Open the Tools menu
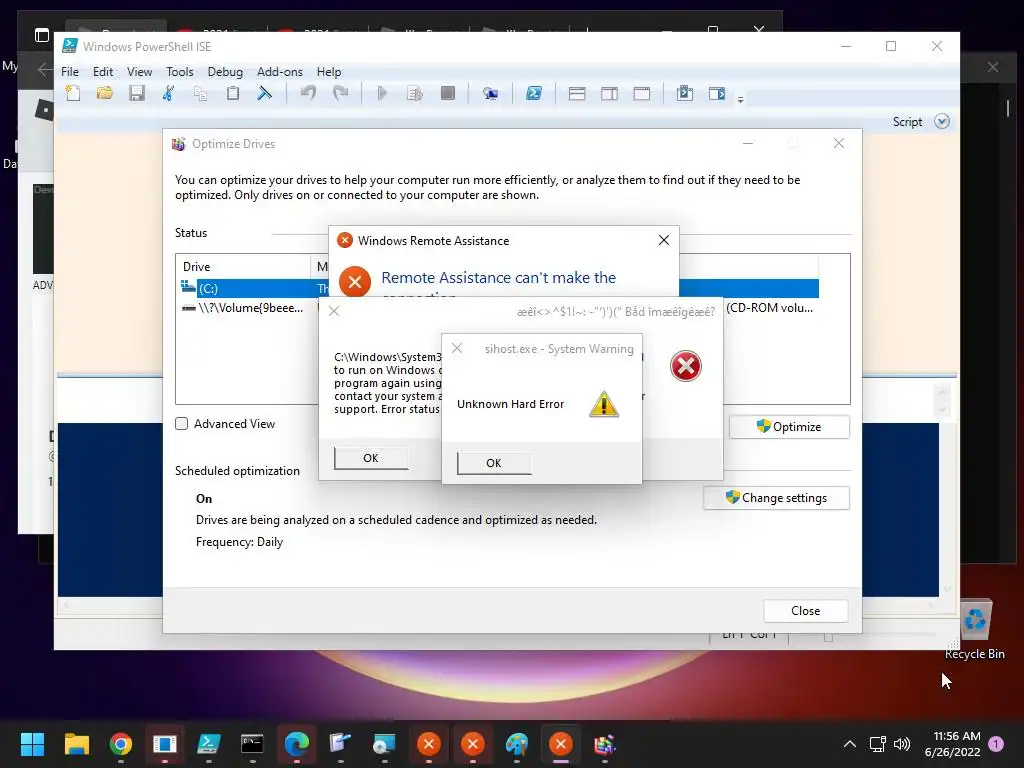This screenshot has width=1024, height=768. 180,72
